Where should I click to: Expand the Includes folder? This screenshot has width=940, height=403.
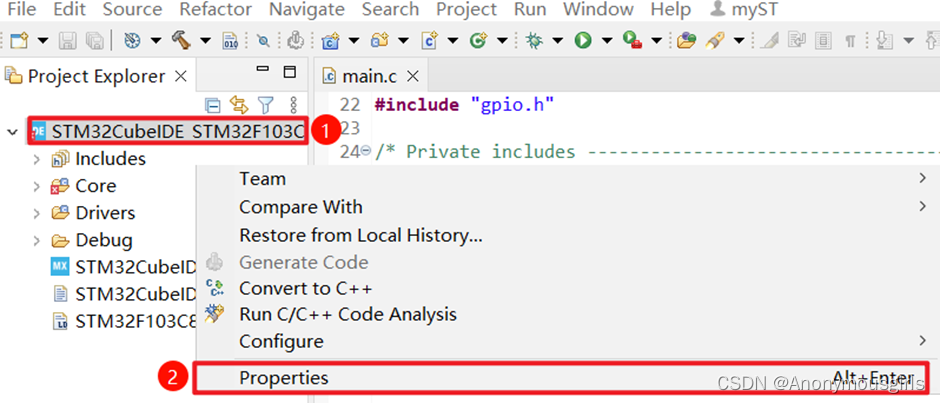(36, 159)
